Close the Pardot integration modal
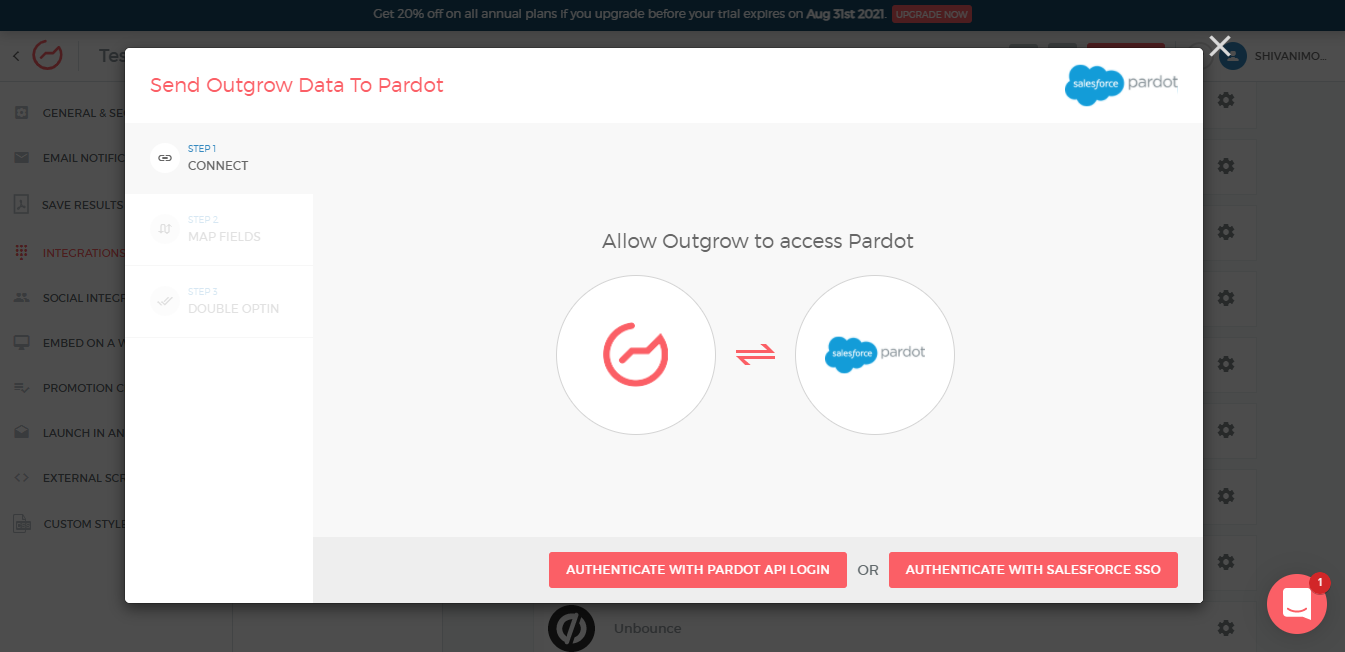1345x652 pixels. (1219, 45)
